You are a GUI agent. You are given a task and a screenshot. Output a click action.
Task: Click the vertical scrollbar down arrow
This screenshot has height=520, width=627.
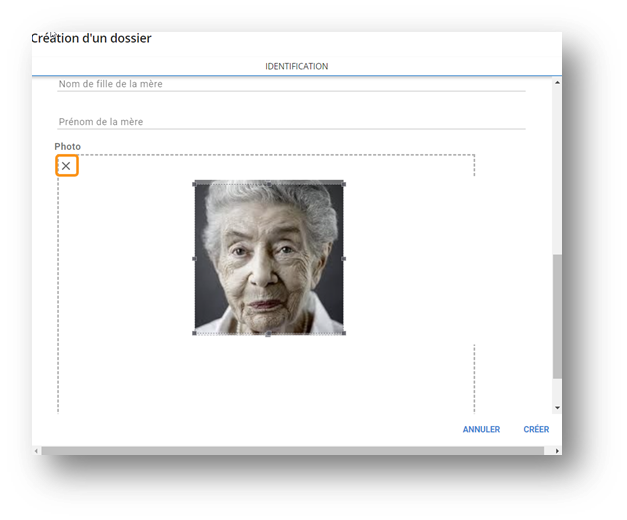tap(557, 409)
